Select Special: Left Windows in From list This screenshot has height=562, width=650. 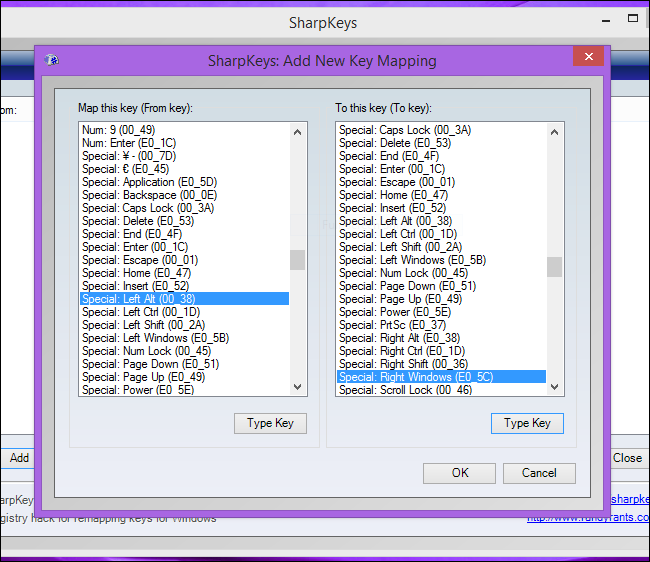pyautogui.click(x=184, y=338)
